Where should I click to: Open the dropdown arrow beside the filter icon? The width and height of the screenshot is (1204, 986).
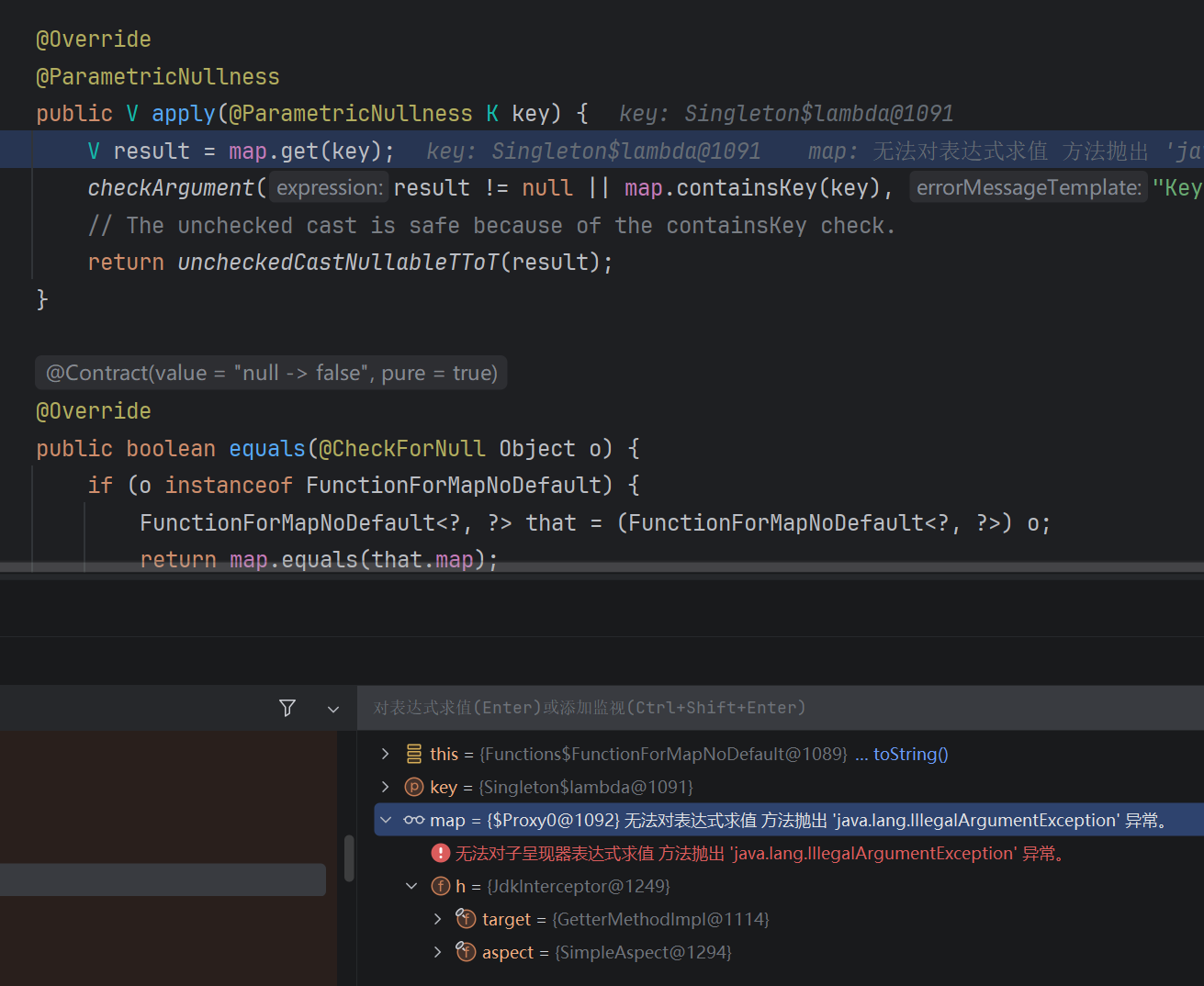coord(333,709)
